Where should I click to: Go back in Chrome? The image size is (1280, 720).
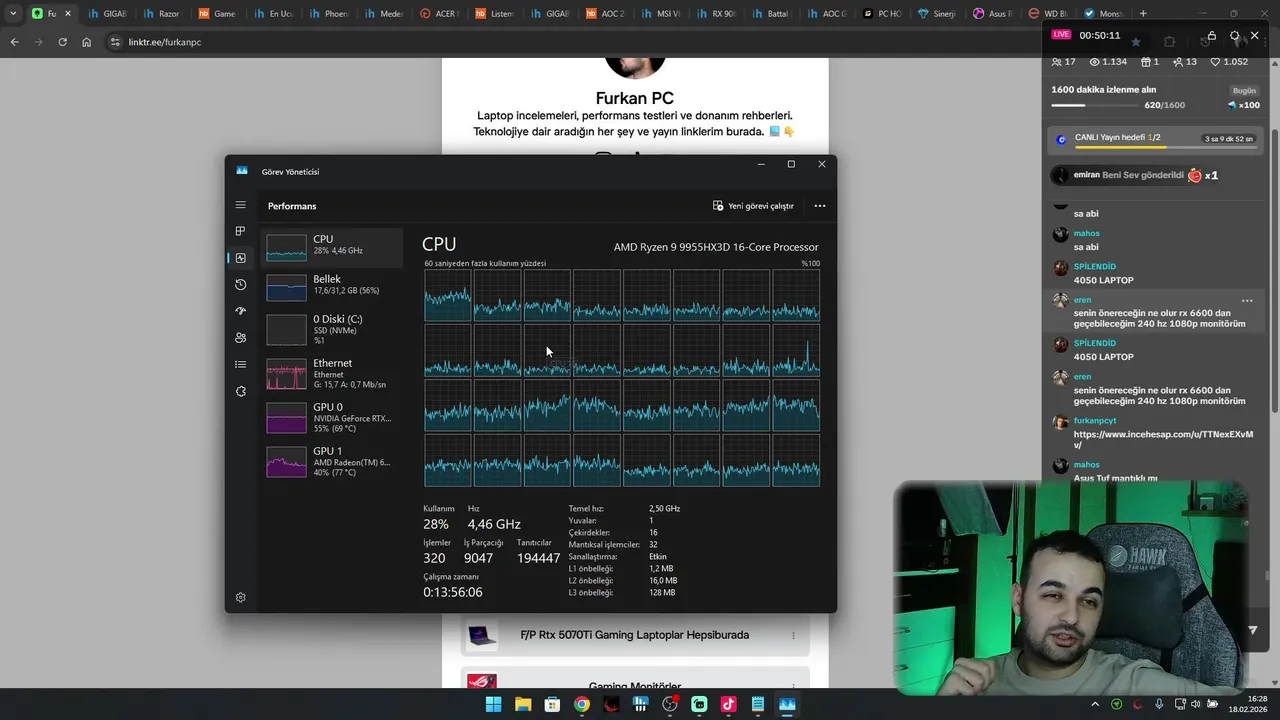[14, 42]
